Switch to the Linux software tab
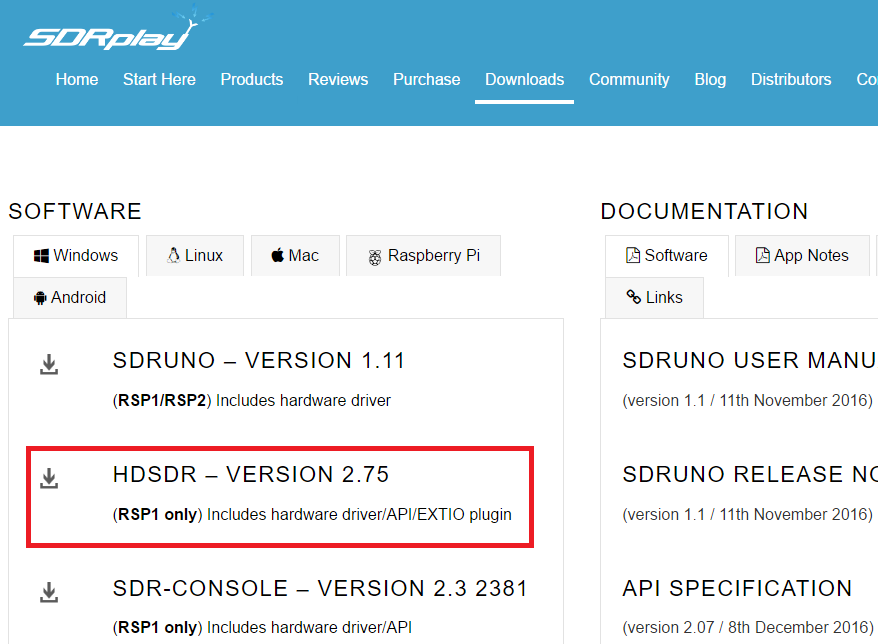The image size is (878, 644). (x=195, y=256)
